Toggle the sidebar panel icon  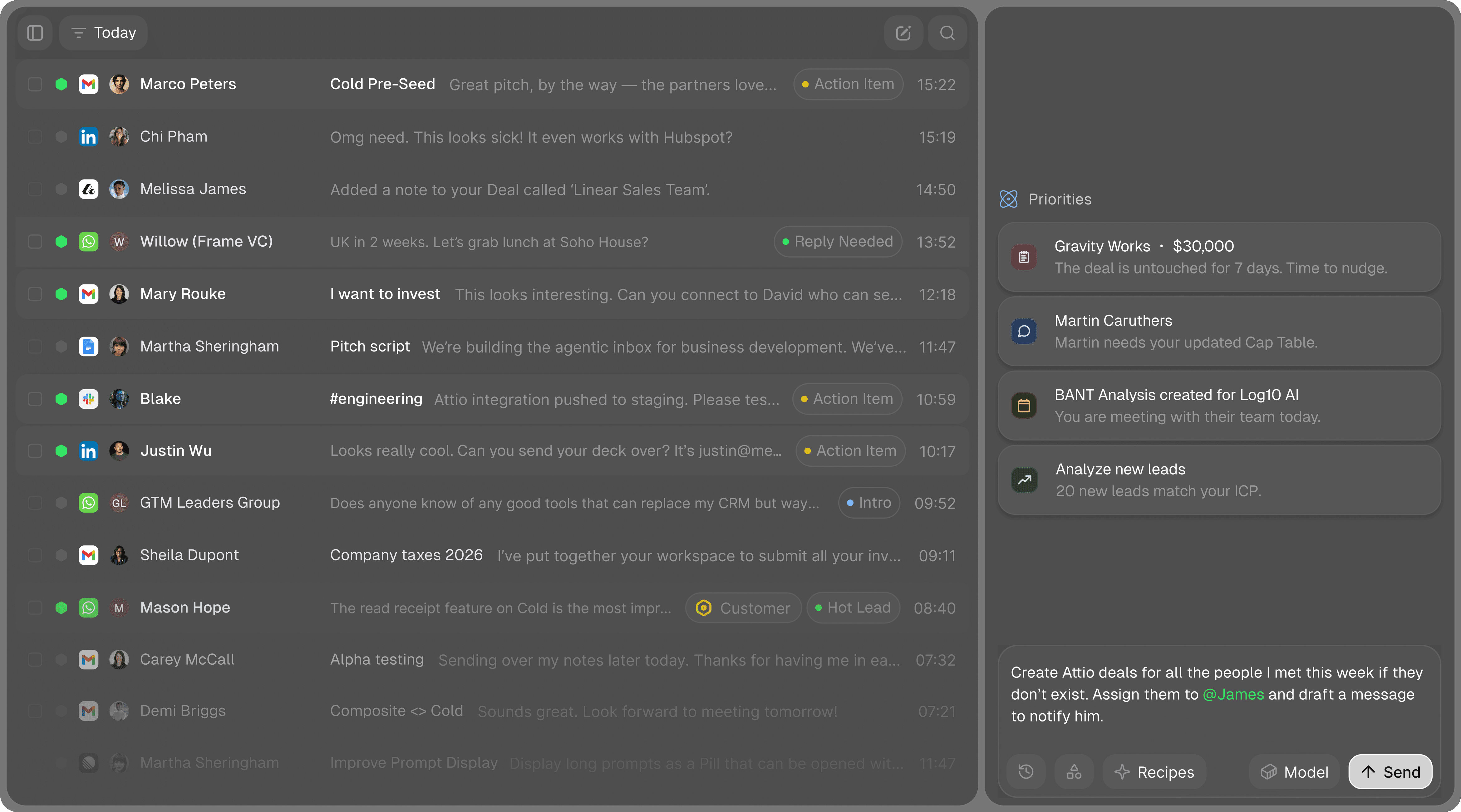coord(35,33)
